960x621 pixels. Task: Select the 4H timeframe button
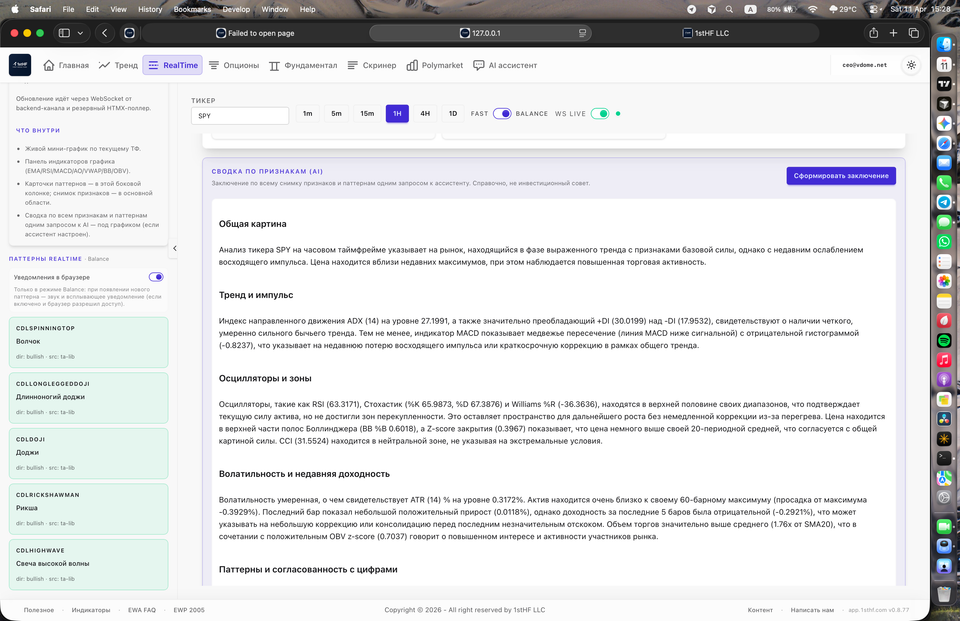425,114
